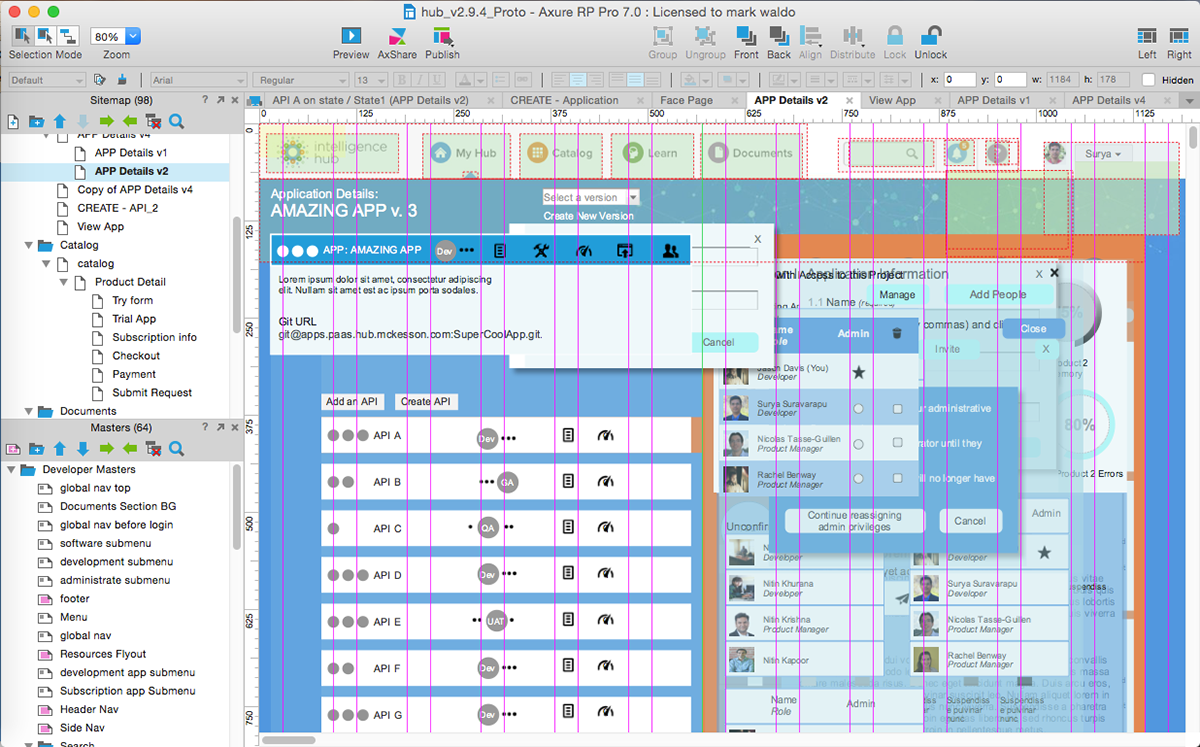This screenshot has height=747, width=1200.
Task: Add a new master in Masters panel
Action: click(13, 449)
